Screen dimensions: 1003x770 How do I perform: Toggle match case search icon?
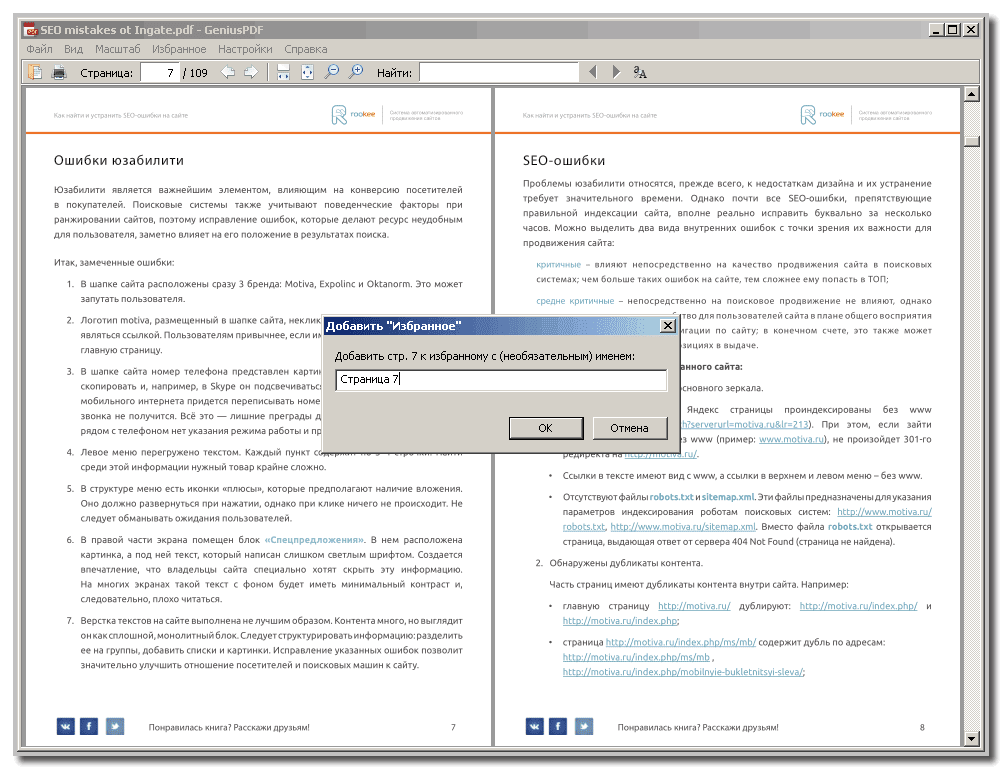coord(640,72)
